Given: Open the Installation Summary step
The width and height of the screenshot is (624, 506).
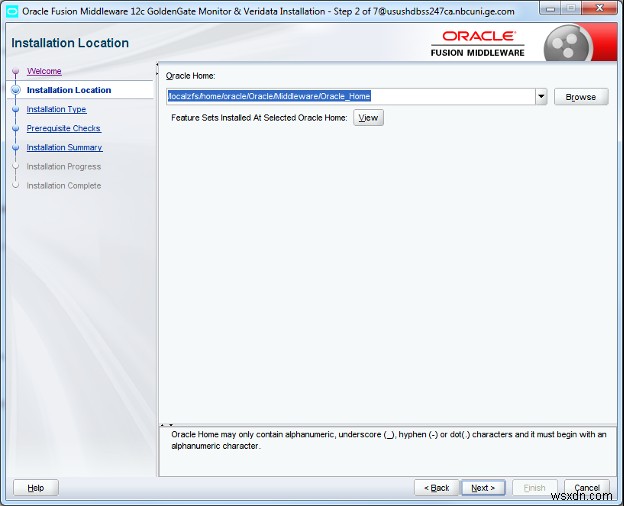Looking at the screenshot, I should [x=64, y=147].
